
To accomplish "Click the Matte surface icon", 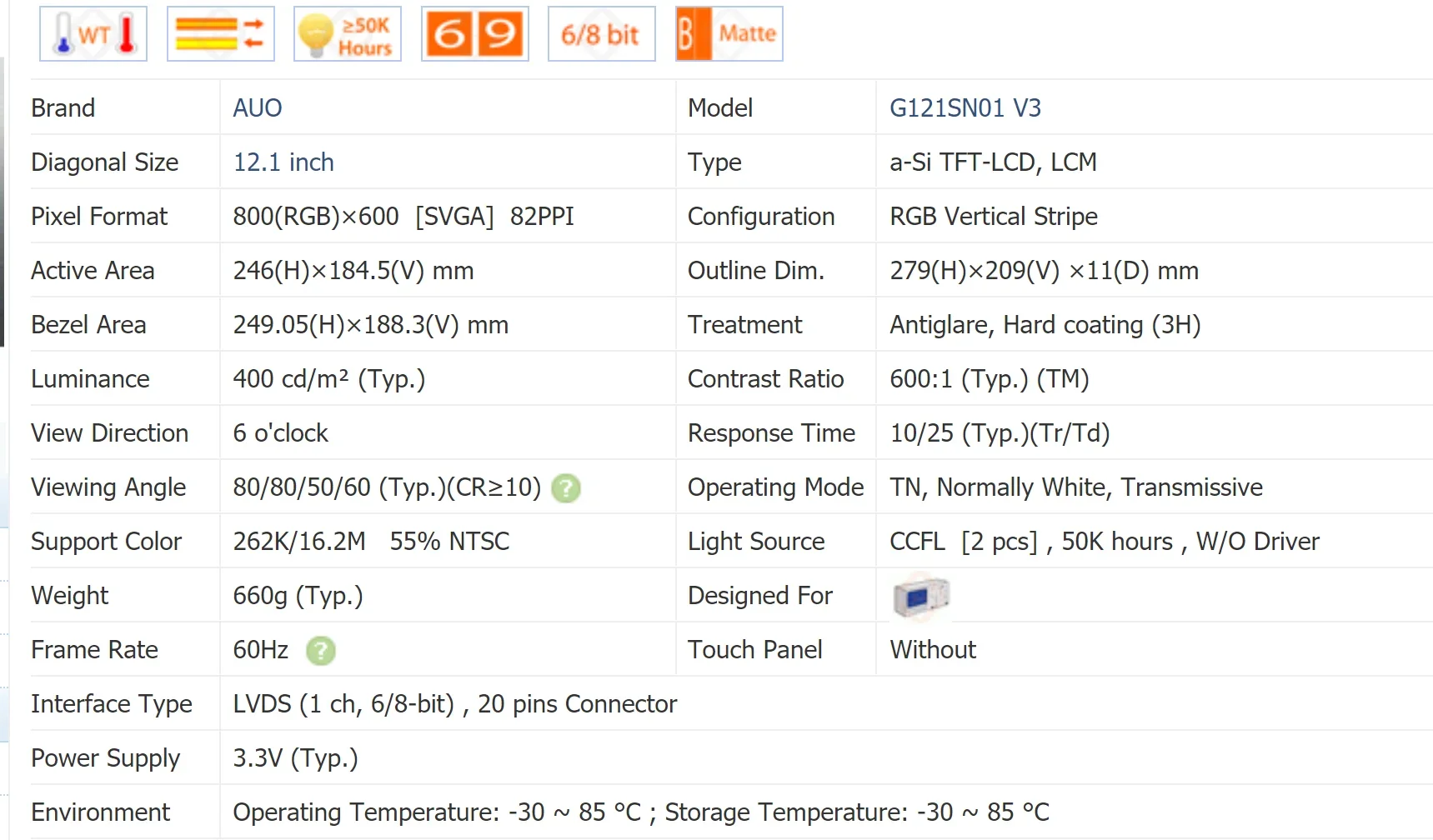I will click(729, 33).
